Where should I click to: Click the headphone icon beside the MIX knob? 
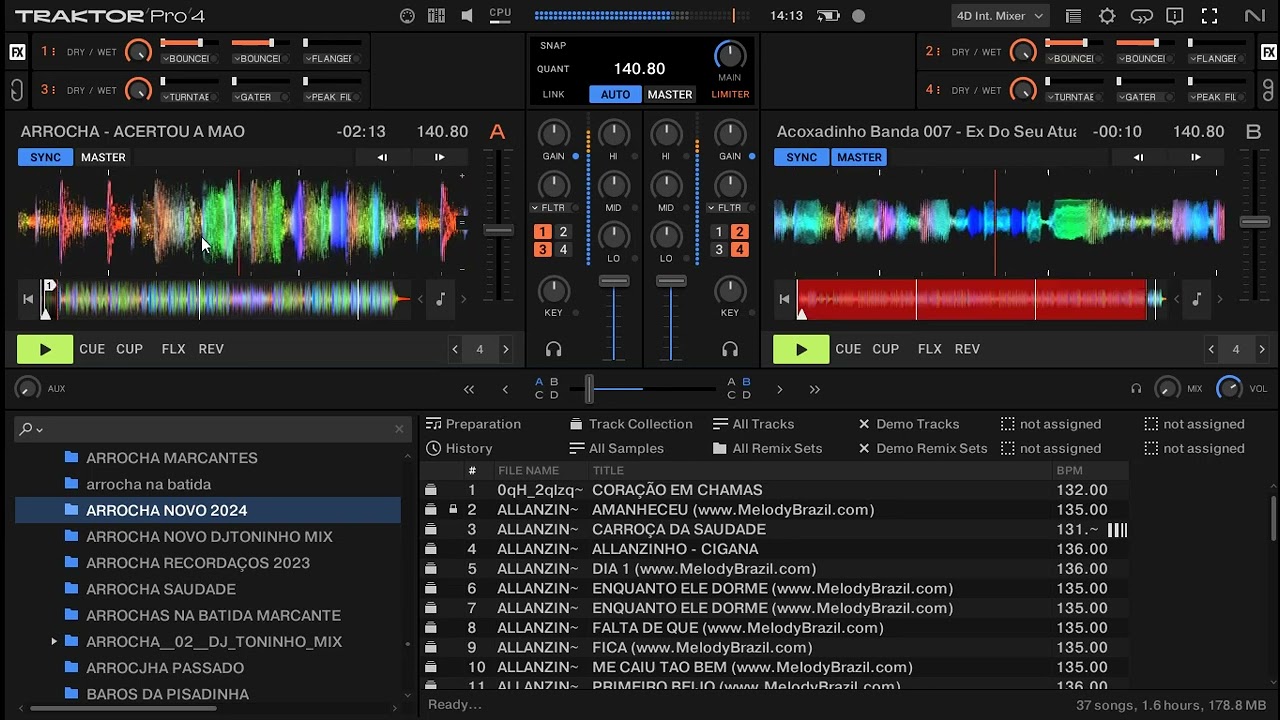click(x=1136, y=389)
